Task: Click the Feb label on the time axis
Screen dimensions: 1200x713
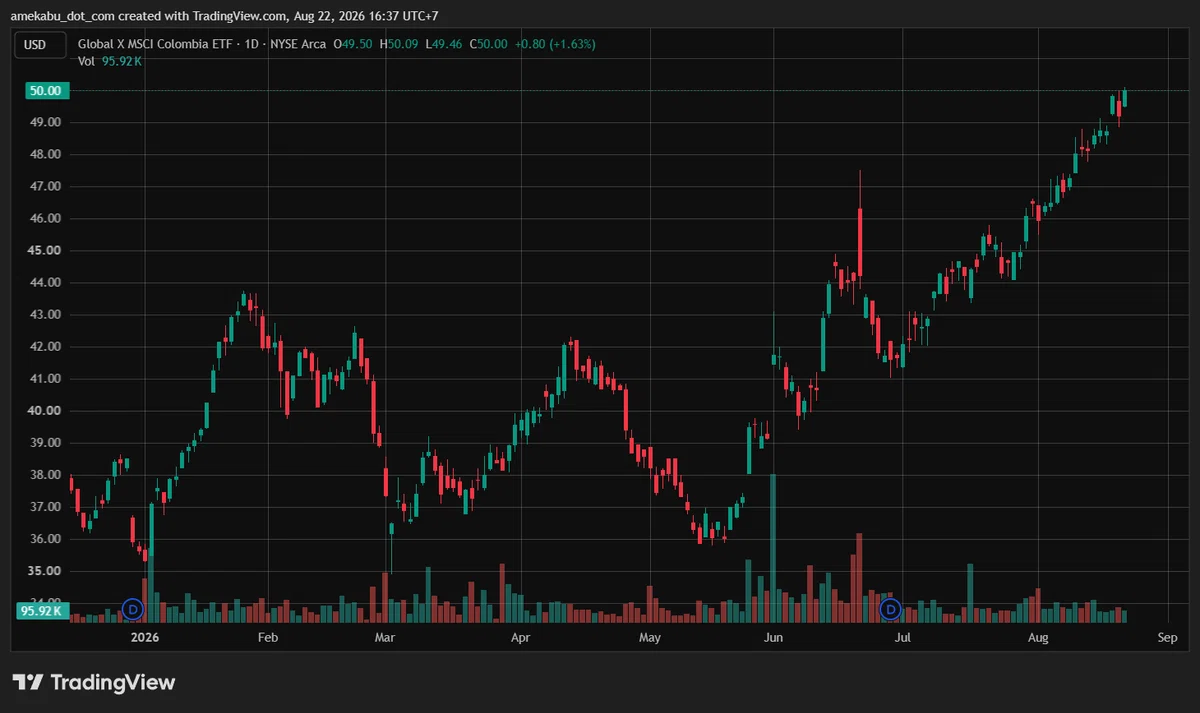Action: pos(268,637)
